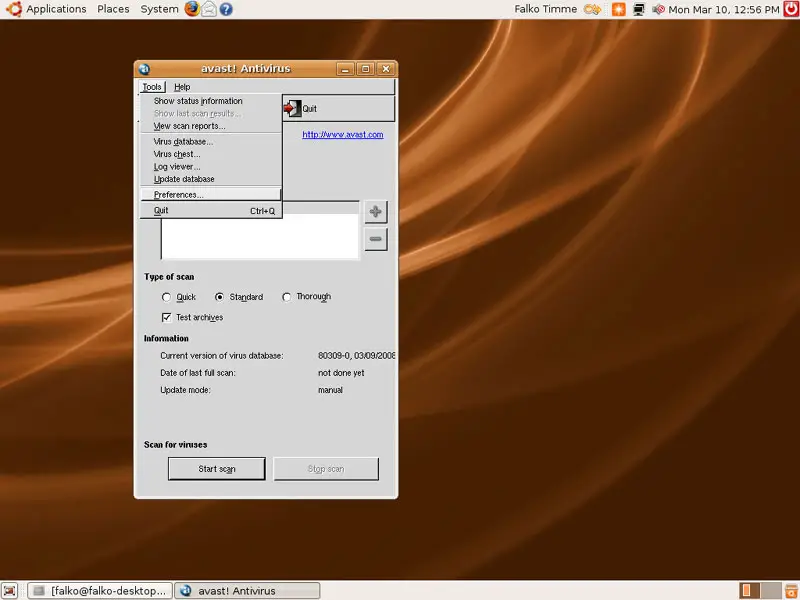Click the Show Desktop icon in bottom panel
The width and height of the screenshot is (800, 600).
point(10,590)
